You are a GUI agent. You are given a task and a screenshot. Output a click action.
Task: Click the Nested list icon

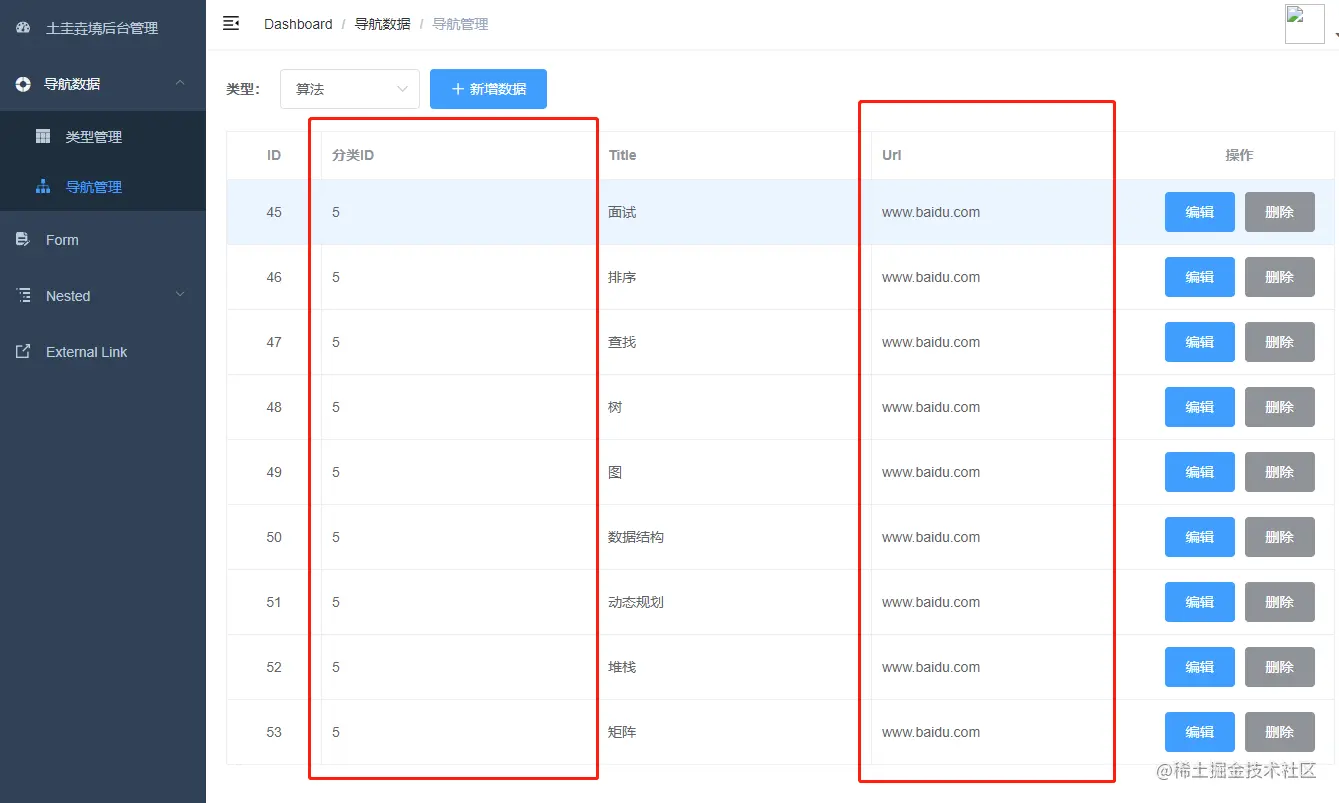pos(23,296)
